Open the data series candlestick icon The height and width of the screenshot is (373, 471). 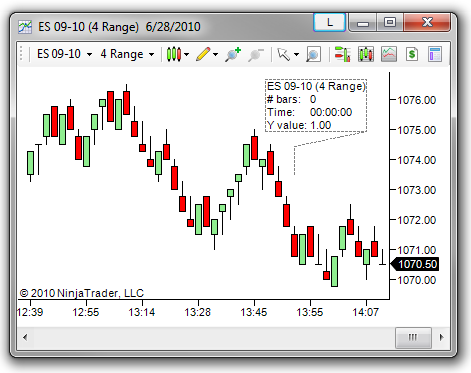click(x=366, y=54)
